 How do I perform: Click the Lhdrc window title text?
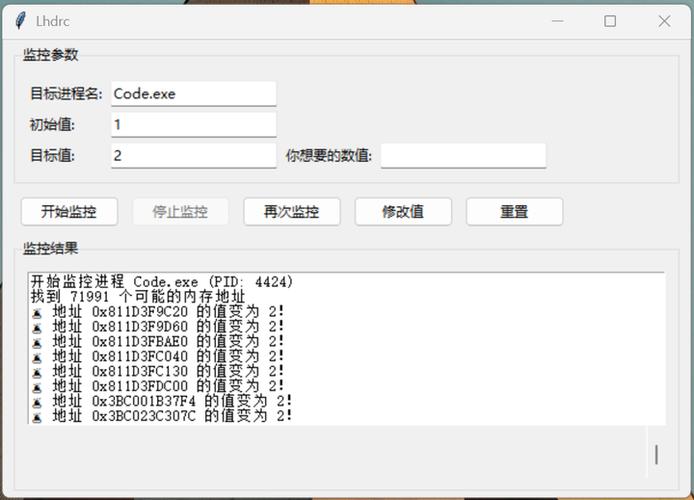click(x=53, y=21)
